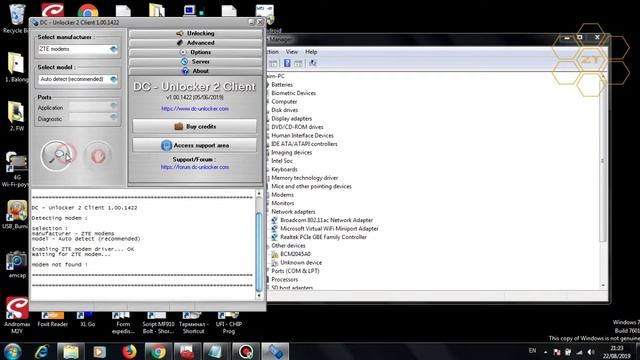Viewport: 640px width, 360px height.
Task: Click the toolbar icon right of the Help icon
Action: [298, 63]
